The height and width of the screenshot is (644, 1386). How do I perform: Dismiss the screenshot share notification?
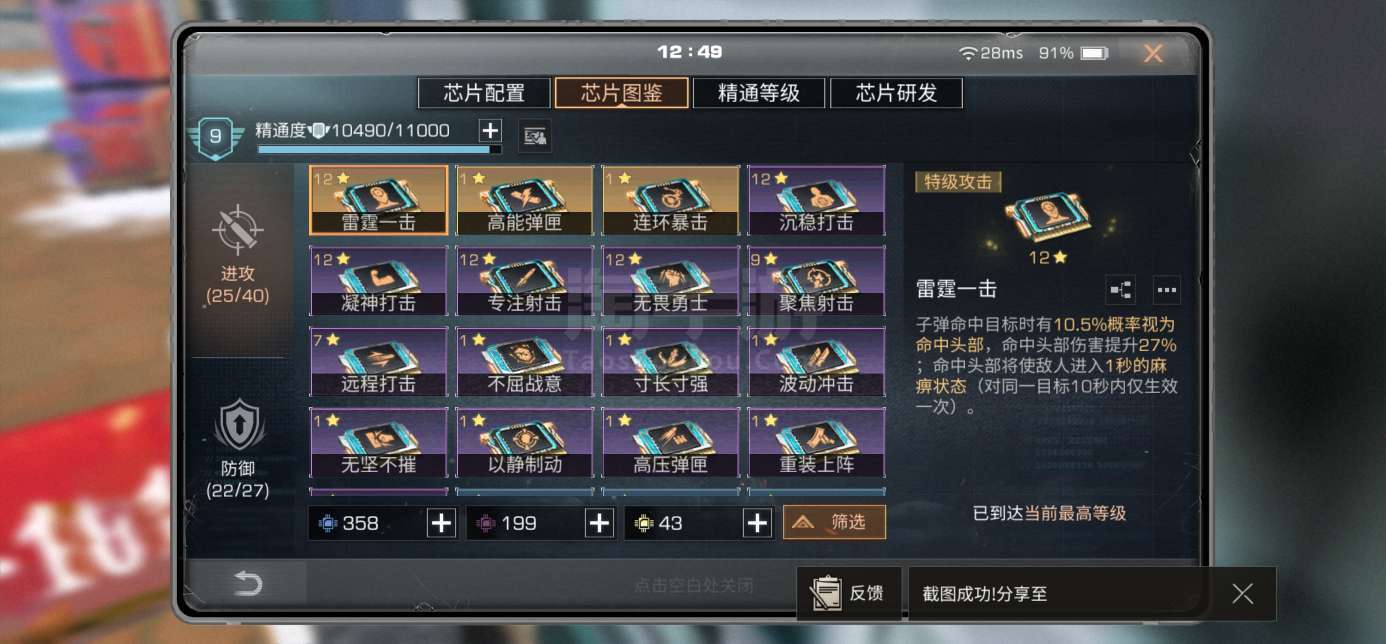tap(1242, 594)
